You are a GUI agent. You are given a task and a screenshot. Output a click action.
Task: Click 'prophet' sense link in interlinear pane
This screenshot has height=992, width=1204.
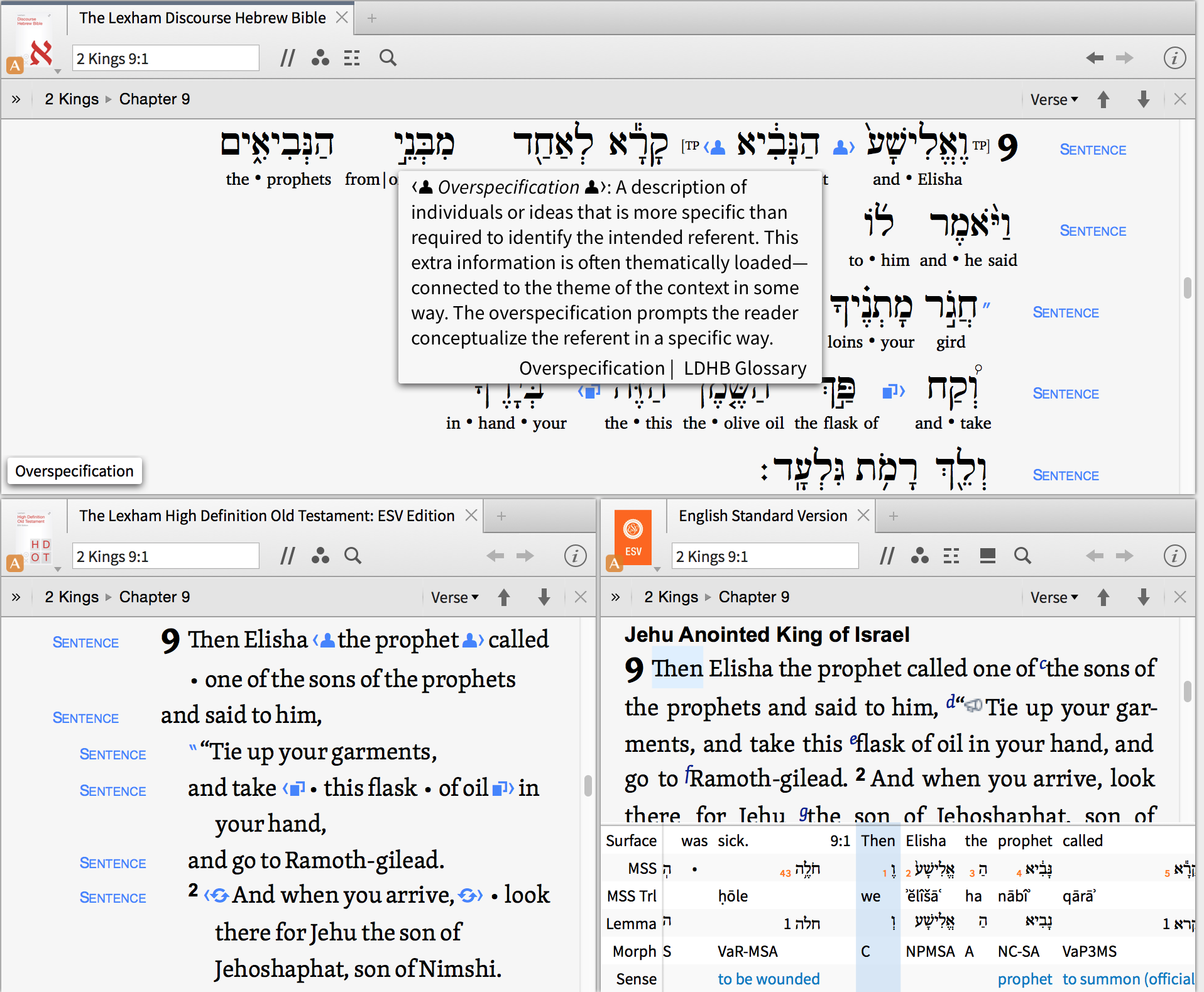(1024, 979)
